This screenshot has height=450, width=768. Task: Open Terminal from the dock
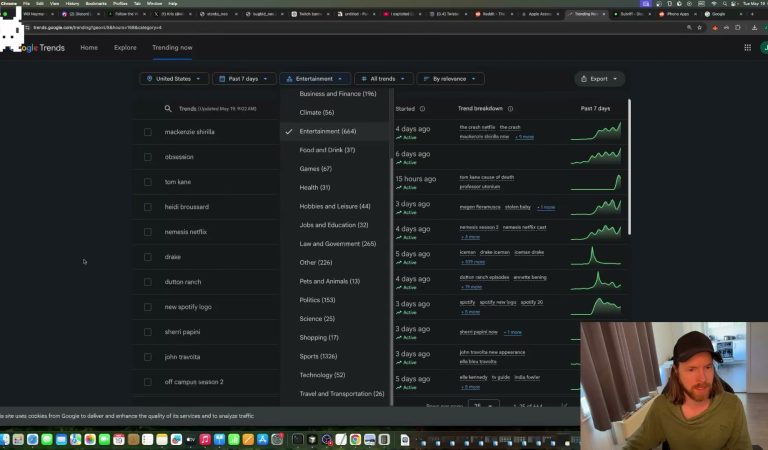pos(297,439)
